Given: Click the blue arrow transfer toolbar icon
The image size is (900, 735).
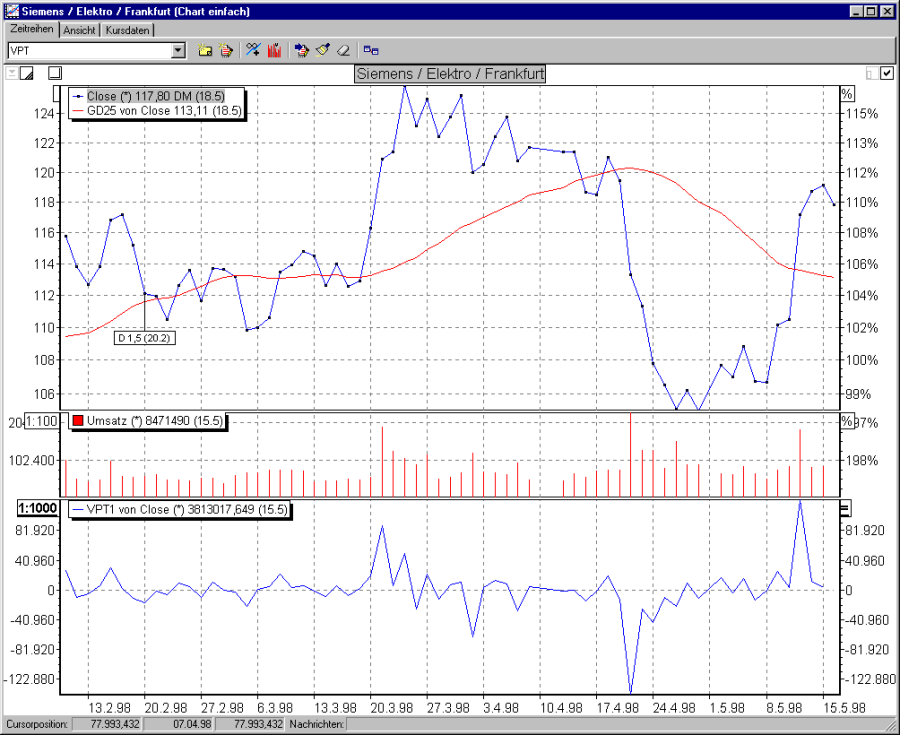Looking at the screenshot, I should coord(302,49).
